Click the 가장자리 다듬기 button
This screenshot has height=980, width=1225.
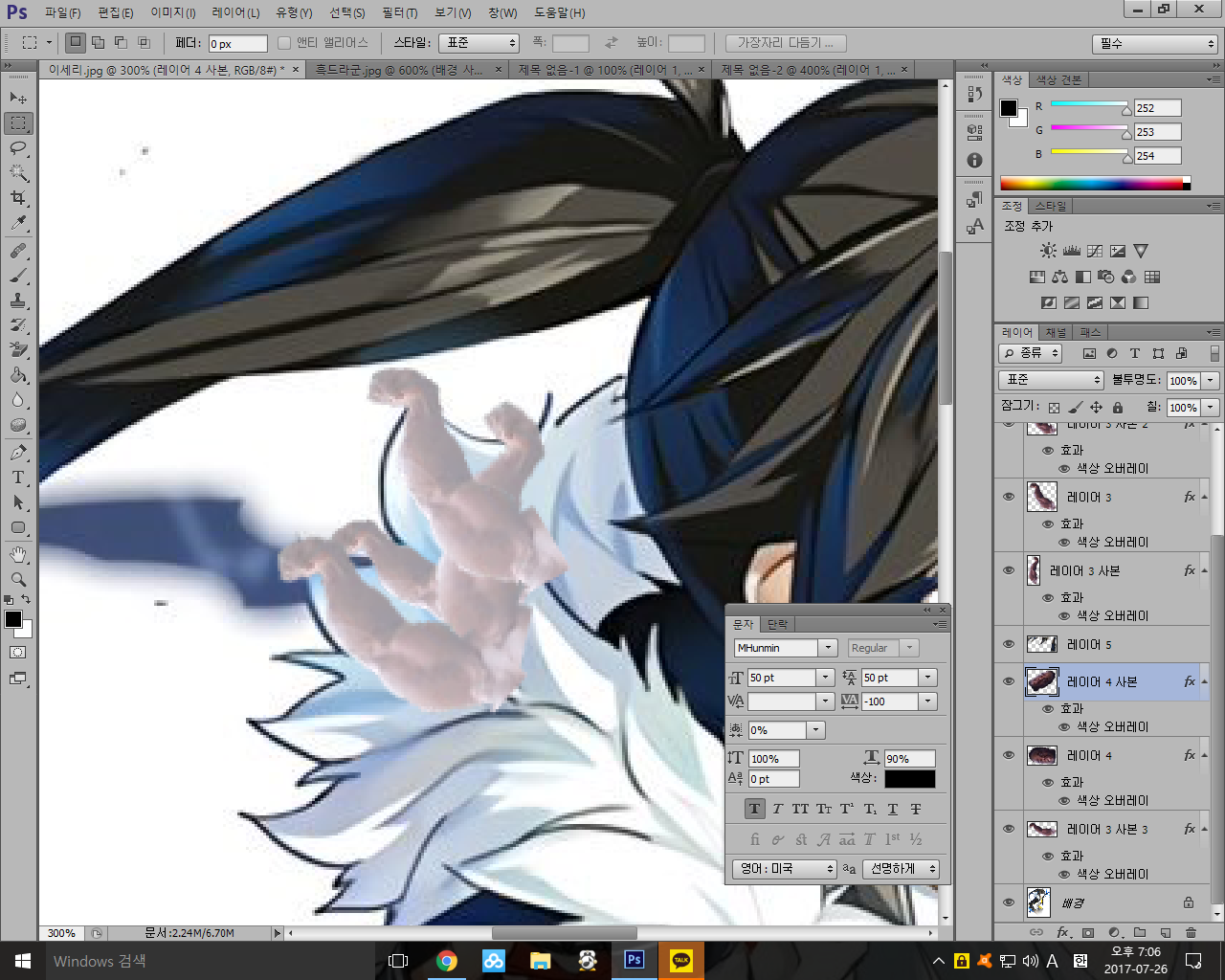(785, 43)
